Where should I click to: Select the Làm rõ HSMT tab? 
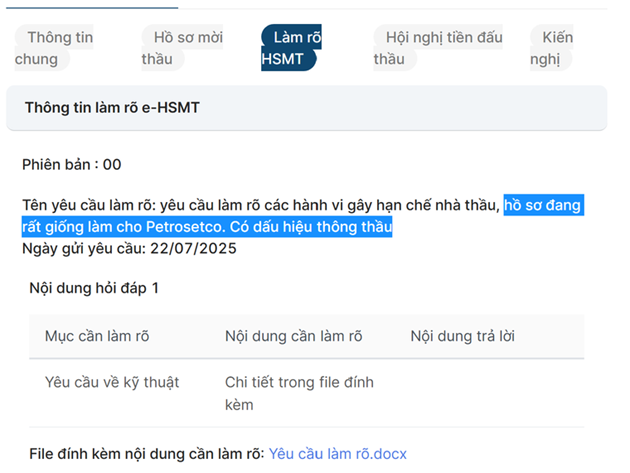point(291,48)
